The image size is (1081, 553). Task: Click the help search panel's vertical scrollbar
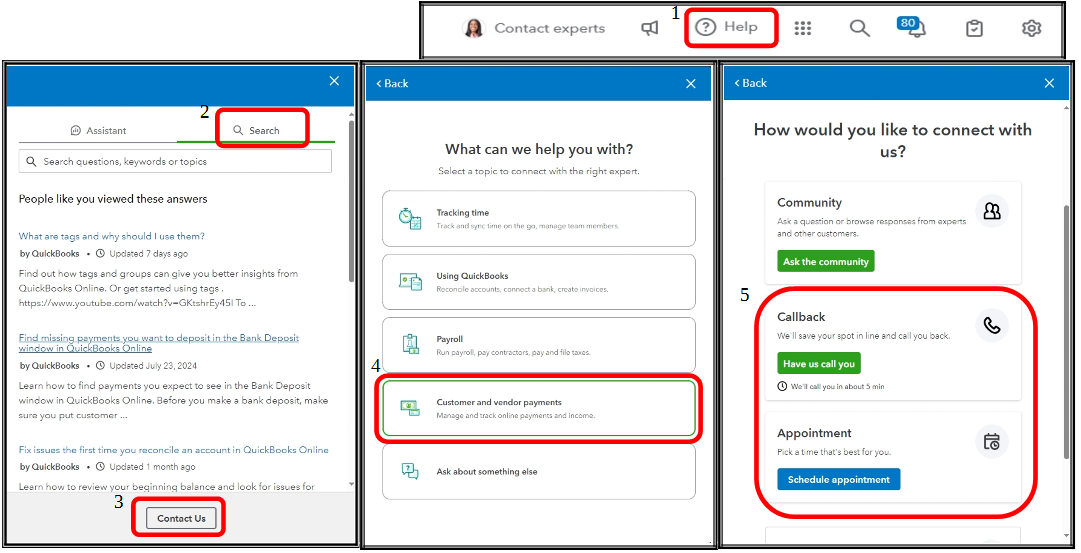tap(352, 200)
